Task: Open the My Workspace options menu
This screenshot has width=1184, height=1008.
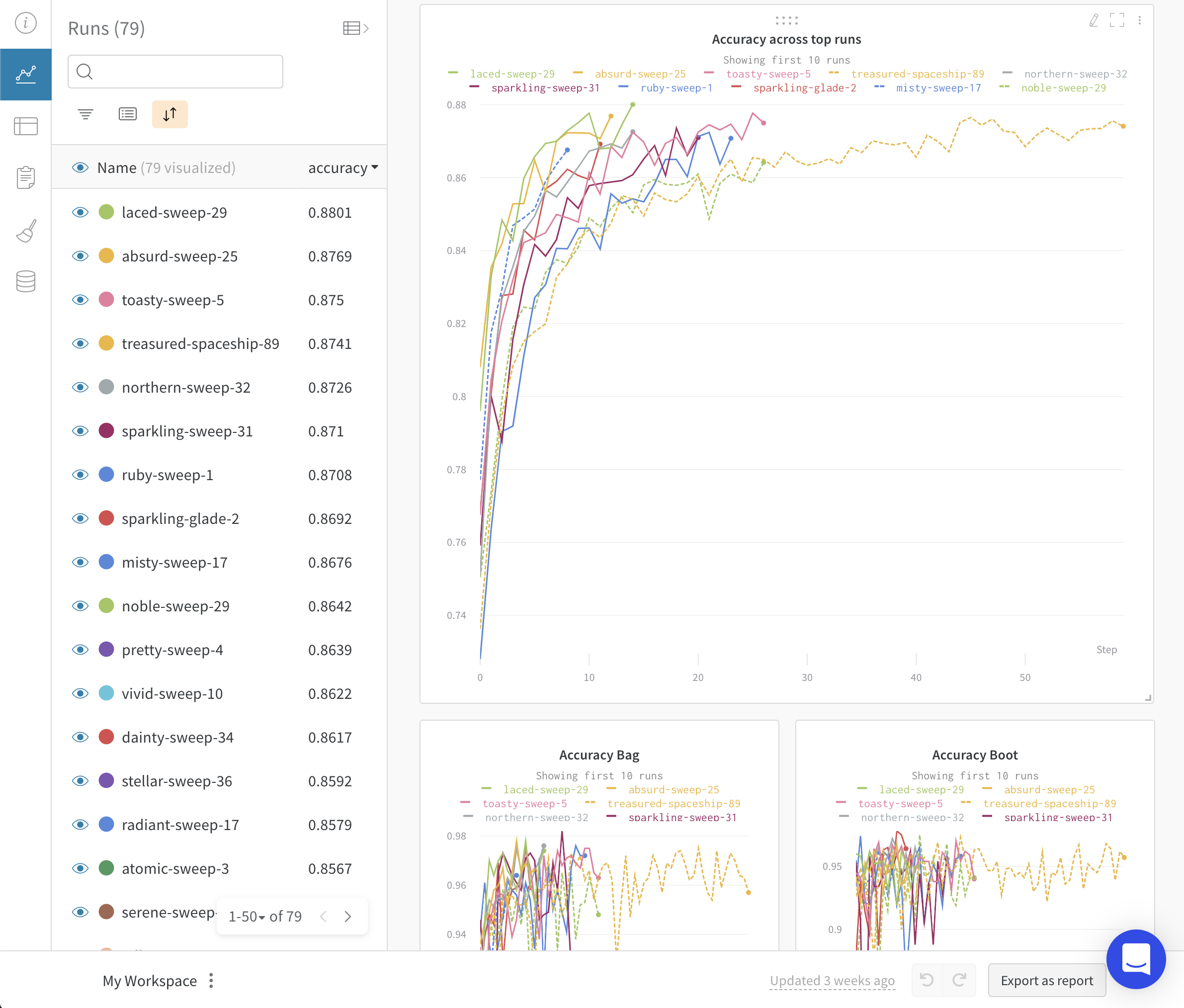Action: 211,981
